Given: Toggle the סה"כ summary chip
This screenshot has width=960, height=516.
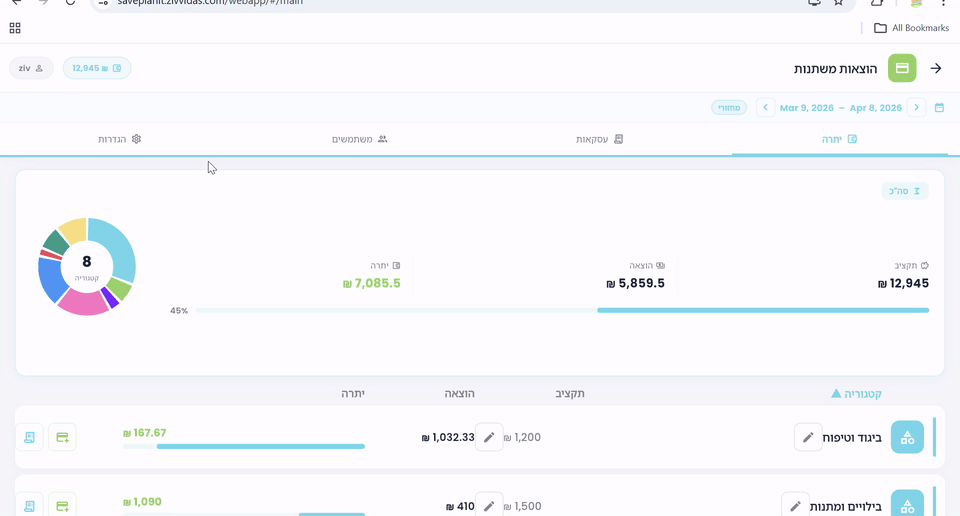Looking at the screenshot, I should click(904, 191).
